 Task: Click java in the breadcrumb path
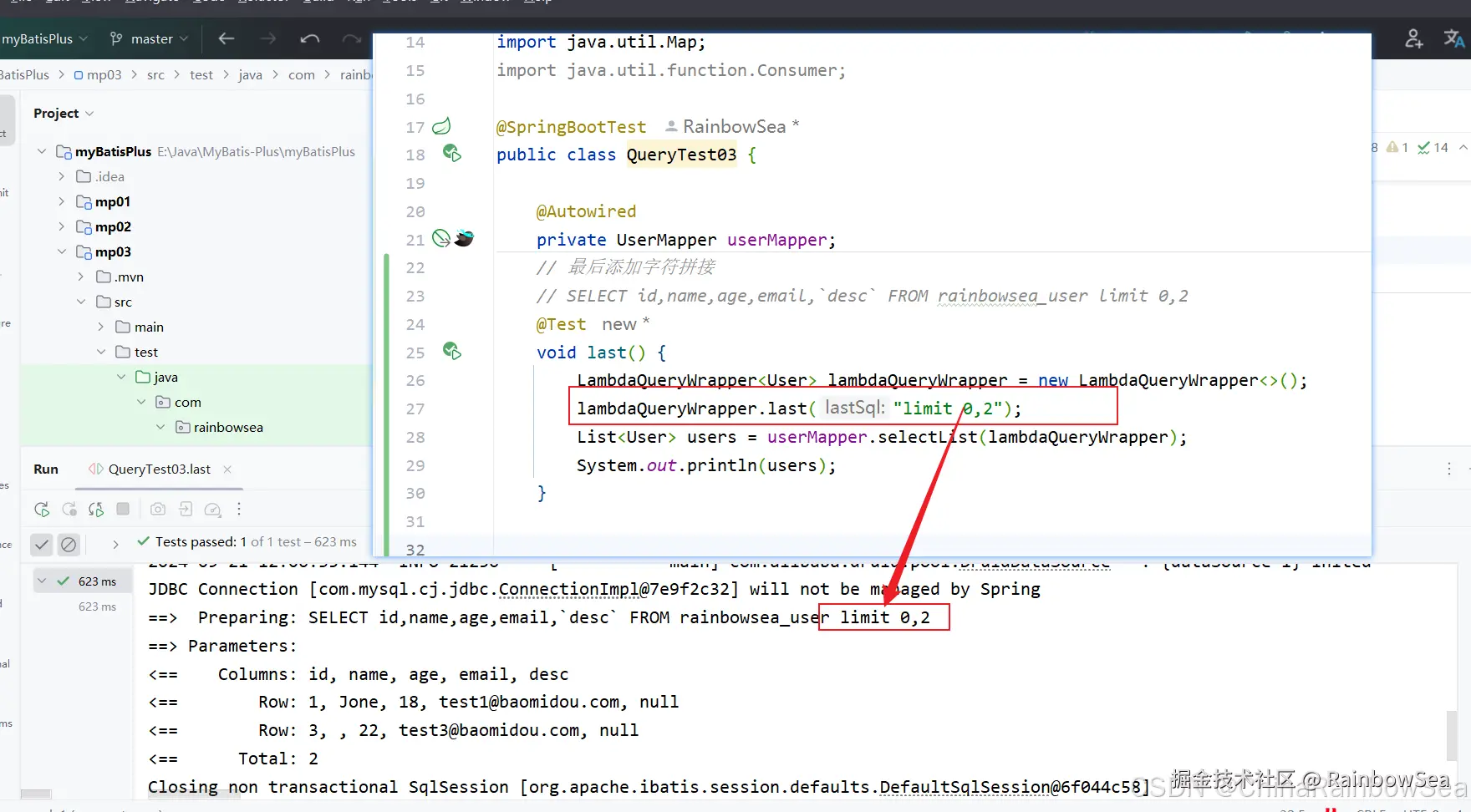250,74
